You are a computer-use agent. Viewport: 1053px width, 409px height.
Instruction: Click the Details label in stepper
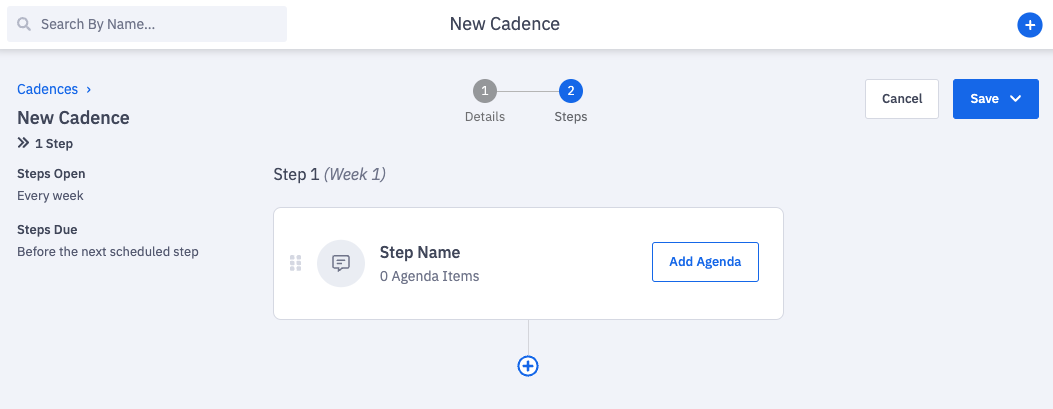485,117
